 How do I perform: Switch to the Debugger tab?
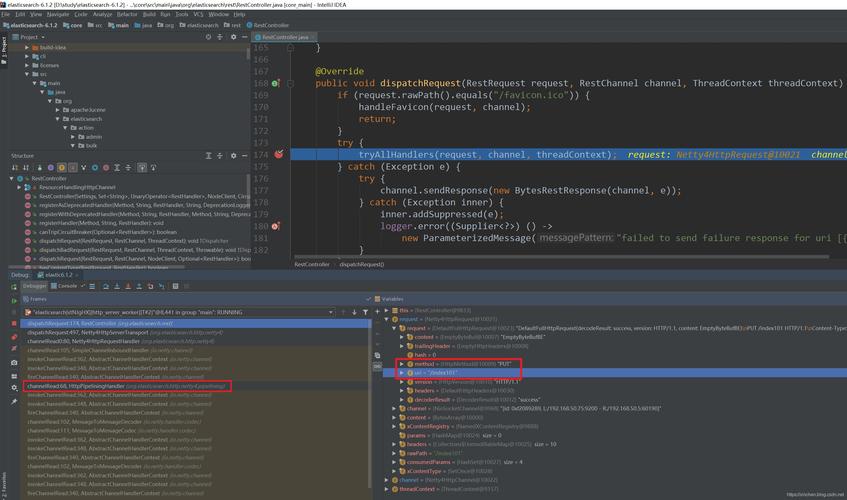[34, 286]
